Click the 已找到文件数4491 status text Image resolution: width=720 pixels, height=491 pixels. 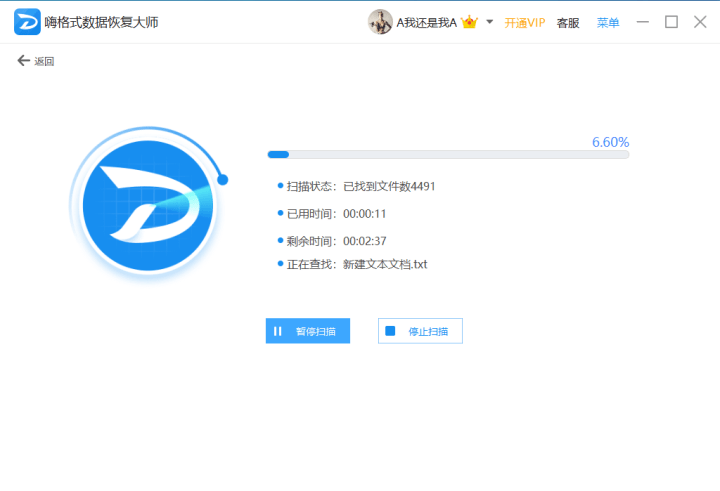[x=389, y=186]
